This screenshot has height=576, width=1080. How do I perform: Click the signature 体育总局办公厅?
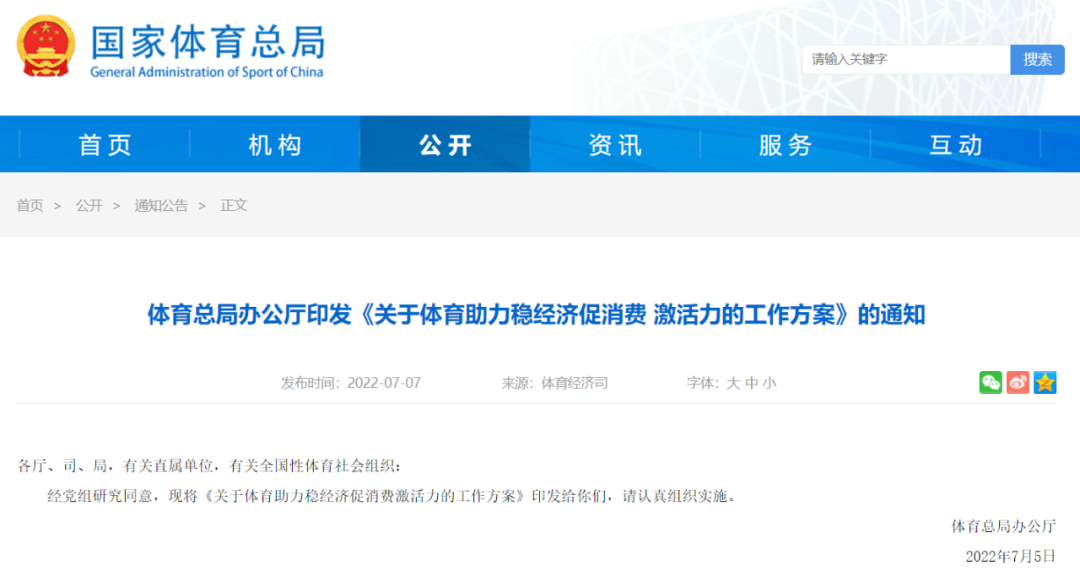[x=1004, y=526]
